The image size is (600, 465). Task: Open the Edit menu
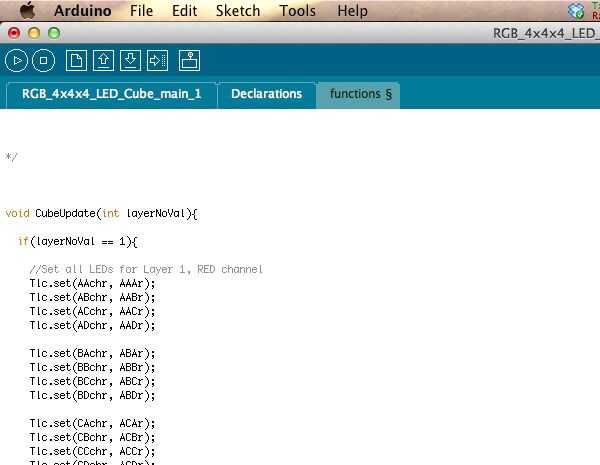[x=184, y=11]
